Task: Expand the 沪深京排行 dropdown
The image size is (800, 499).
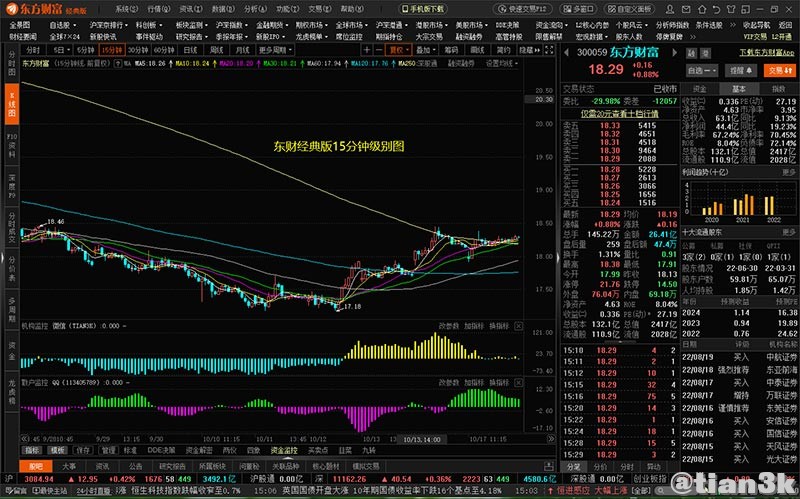Action: point(110,24)
